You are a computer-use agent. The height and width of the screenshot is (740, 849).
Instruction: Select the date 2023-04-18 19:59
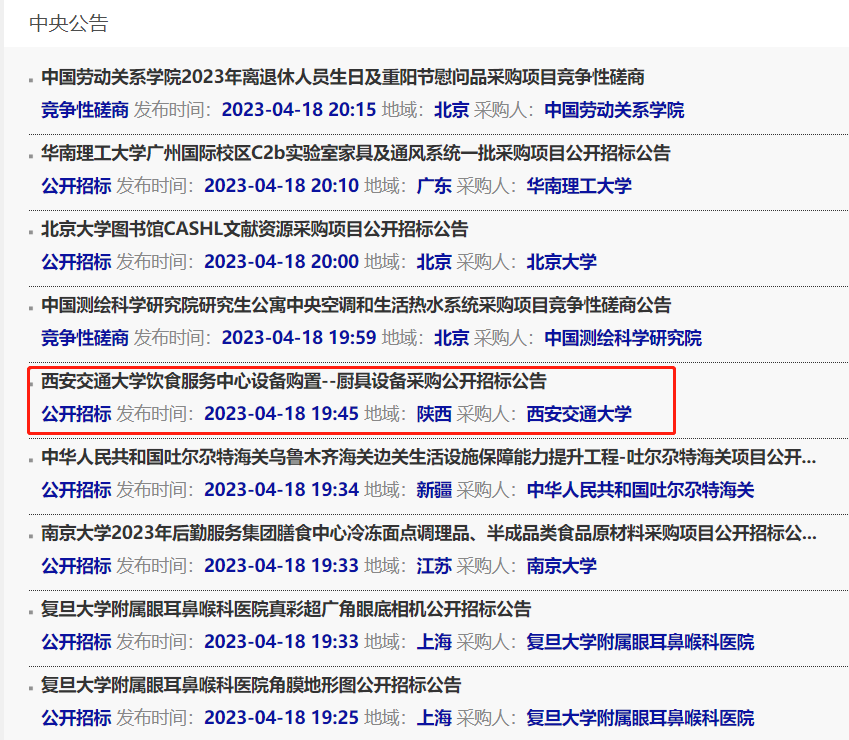click(x=299, y=338)
